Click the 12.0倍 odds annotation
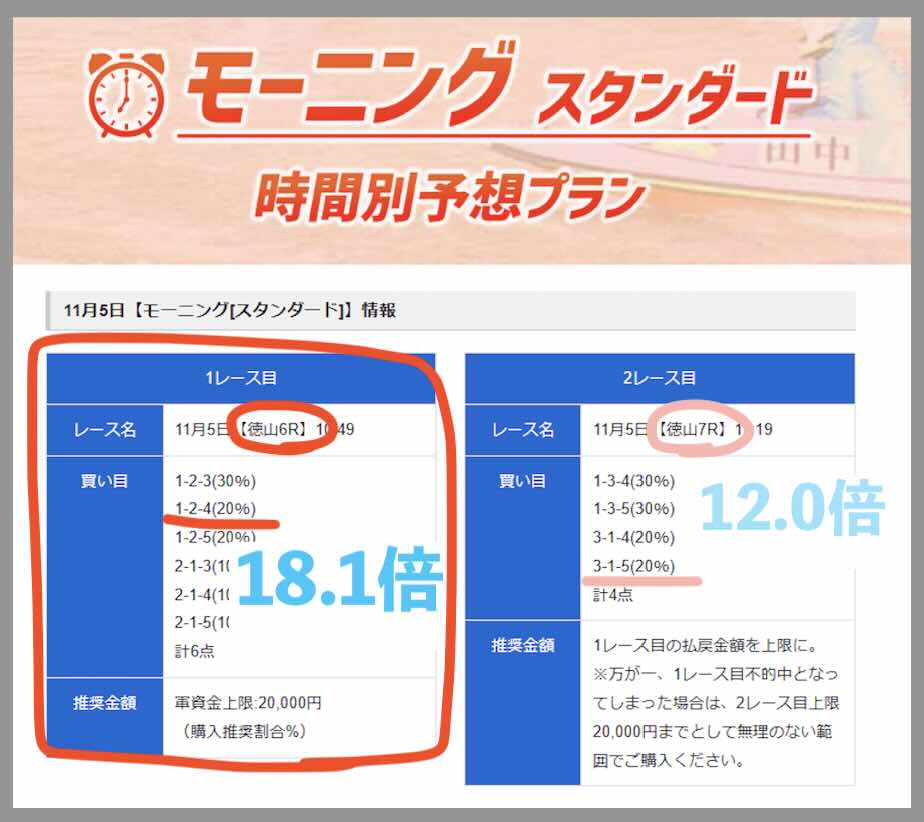 pos(790,510)
